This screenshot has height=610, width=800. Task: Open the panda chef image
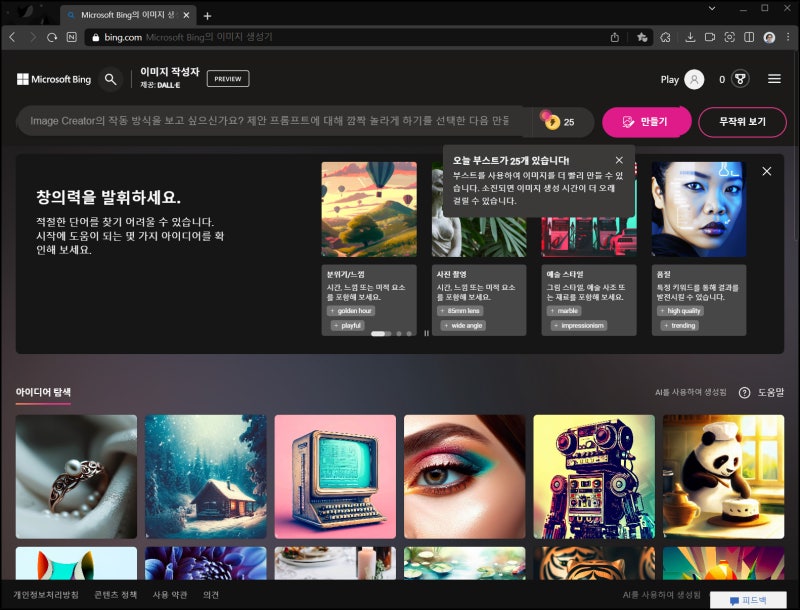point(723,476)
